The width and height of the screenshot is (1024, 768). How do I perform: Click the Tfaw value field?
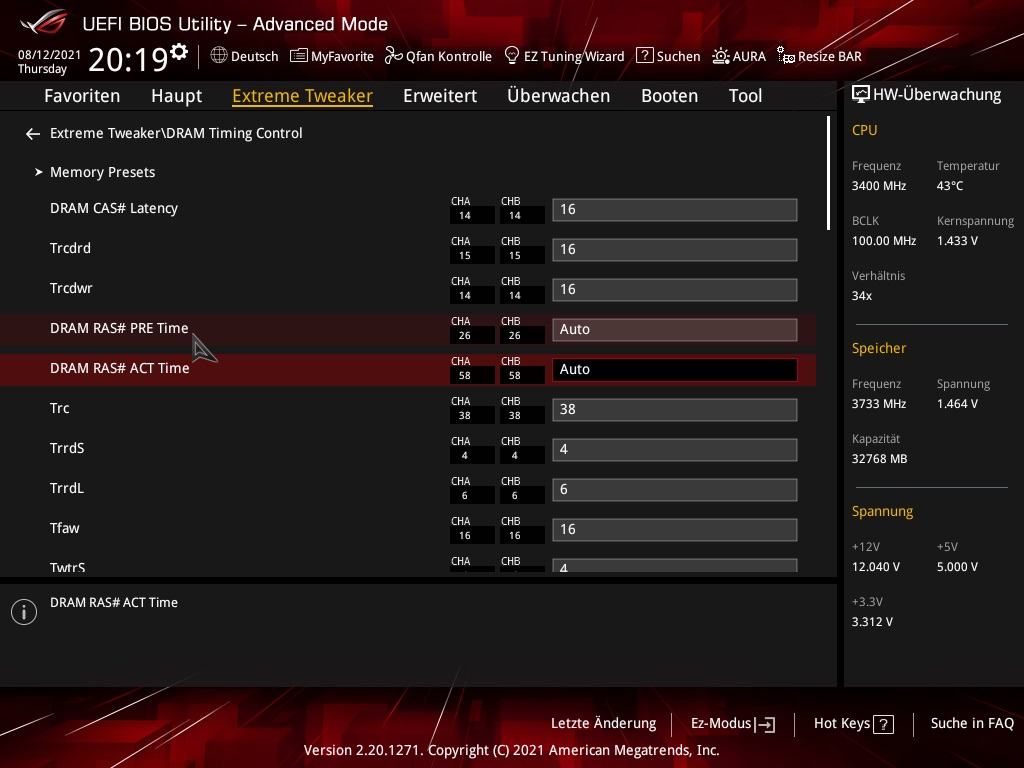(x=675, y=529)
